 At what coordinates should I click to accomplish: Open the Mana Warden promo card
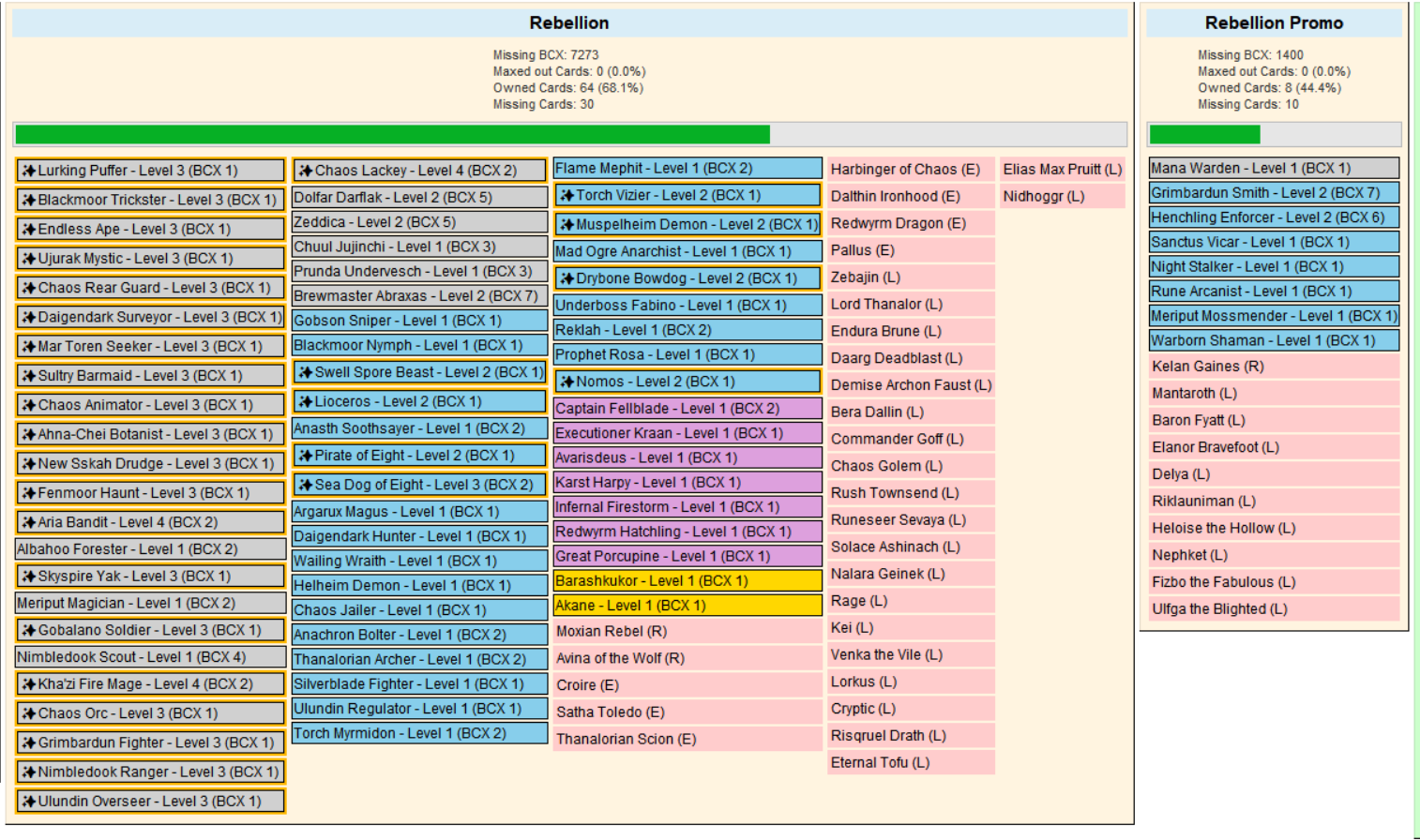[x=1273, y=169]
